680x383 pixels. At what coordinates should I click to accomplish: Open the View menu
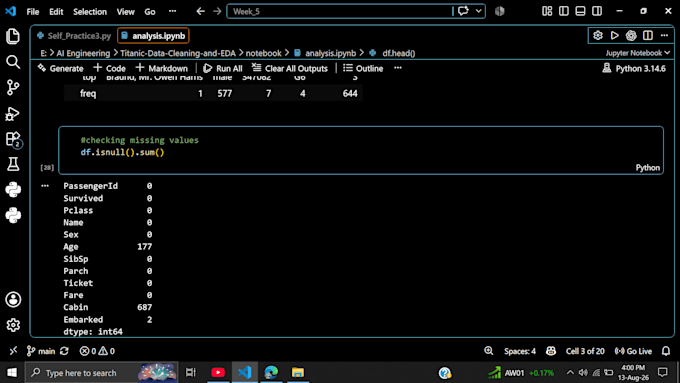[125, 12]
